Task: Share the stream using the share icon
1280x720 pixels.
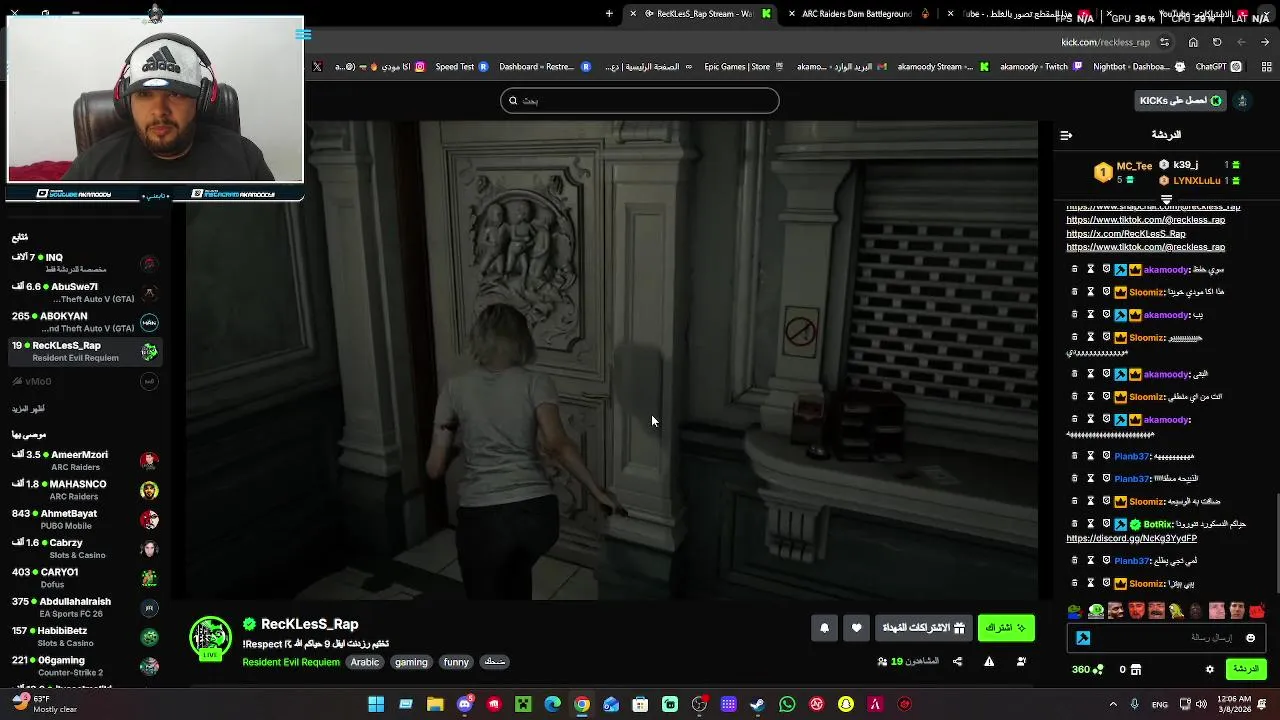Action: (x=957, y=661)
